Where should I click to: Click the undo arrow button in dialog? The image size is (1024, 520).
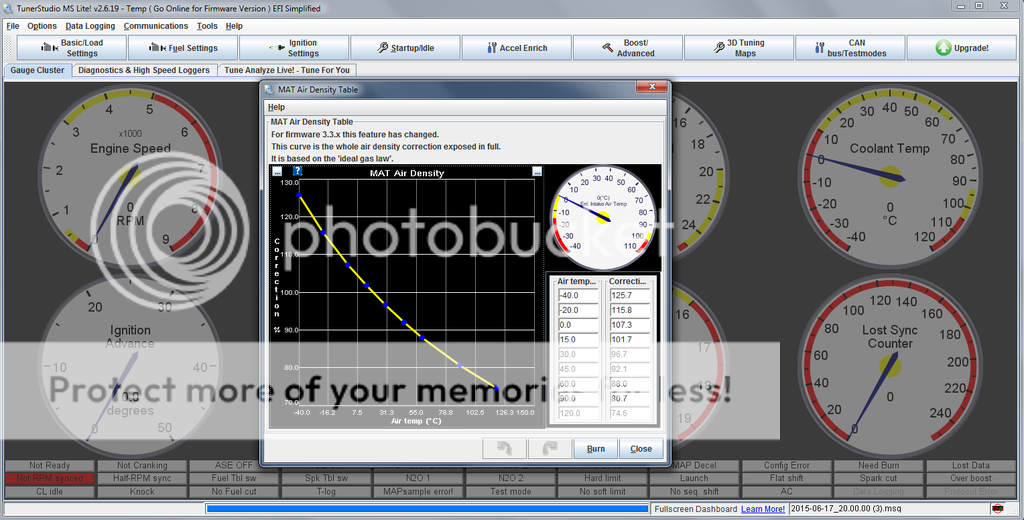[504, 449]
